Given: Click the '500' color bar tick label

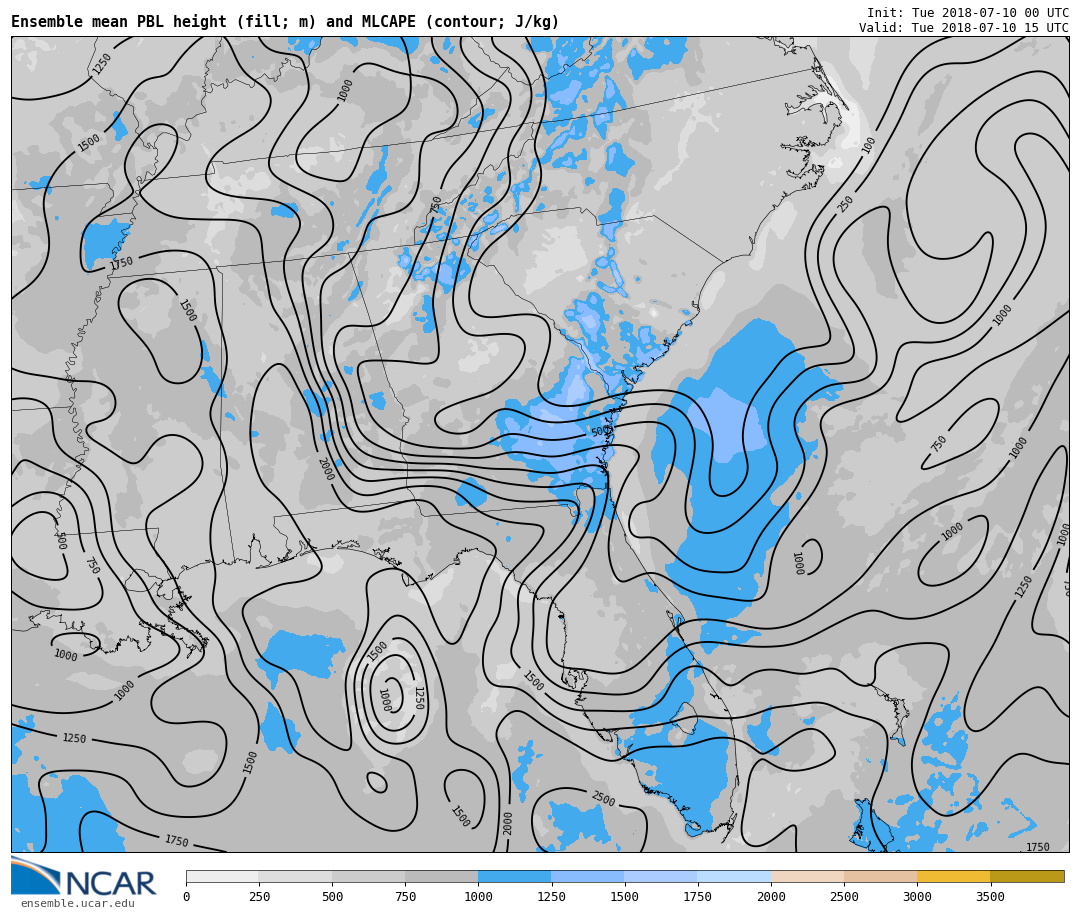Looking at the screenshot, I should (333, 896).
